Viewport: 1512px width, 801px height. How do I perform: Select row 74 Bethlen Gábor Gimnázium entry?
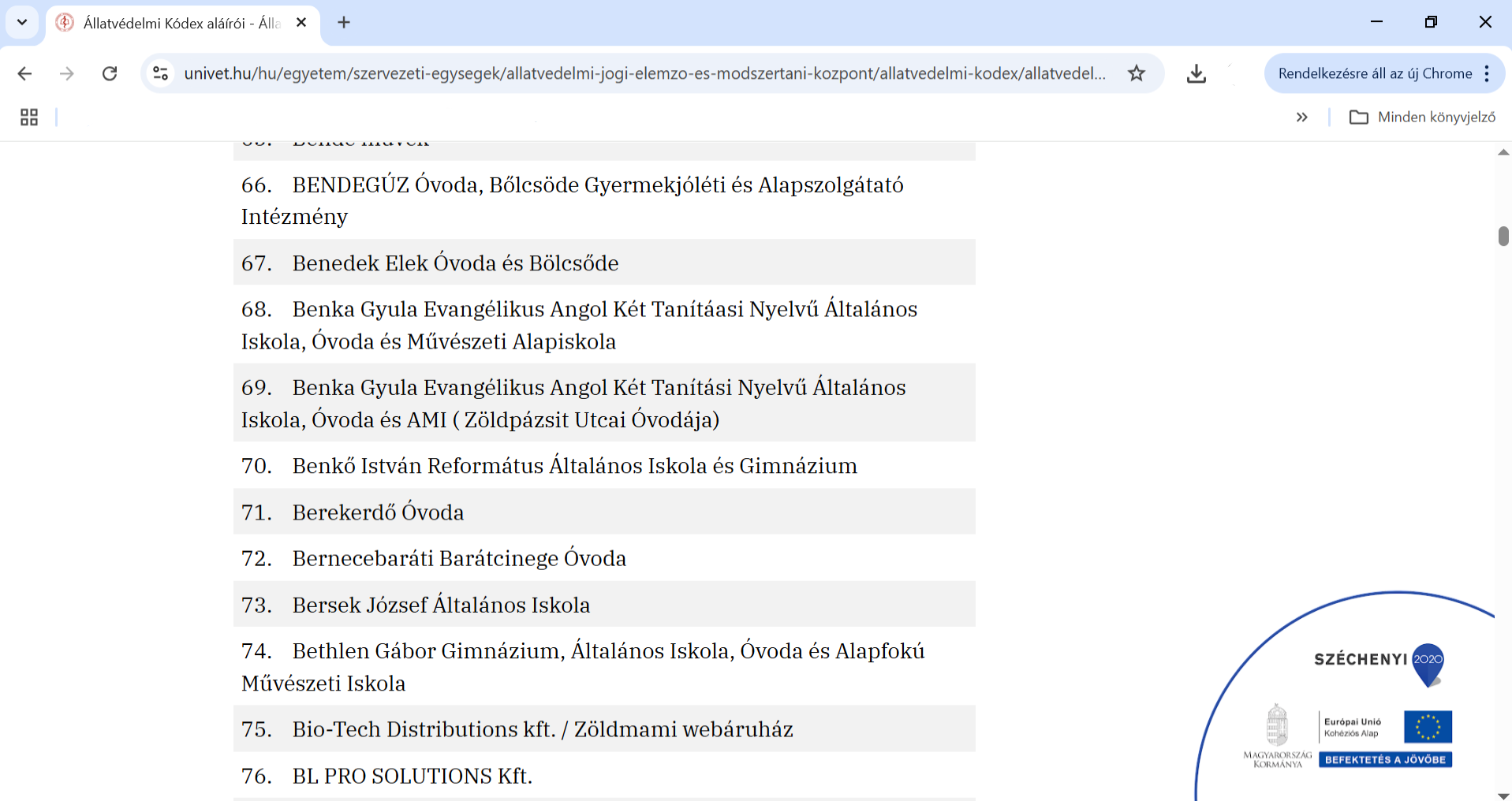(x=604, y=666)
